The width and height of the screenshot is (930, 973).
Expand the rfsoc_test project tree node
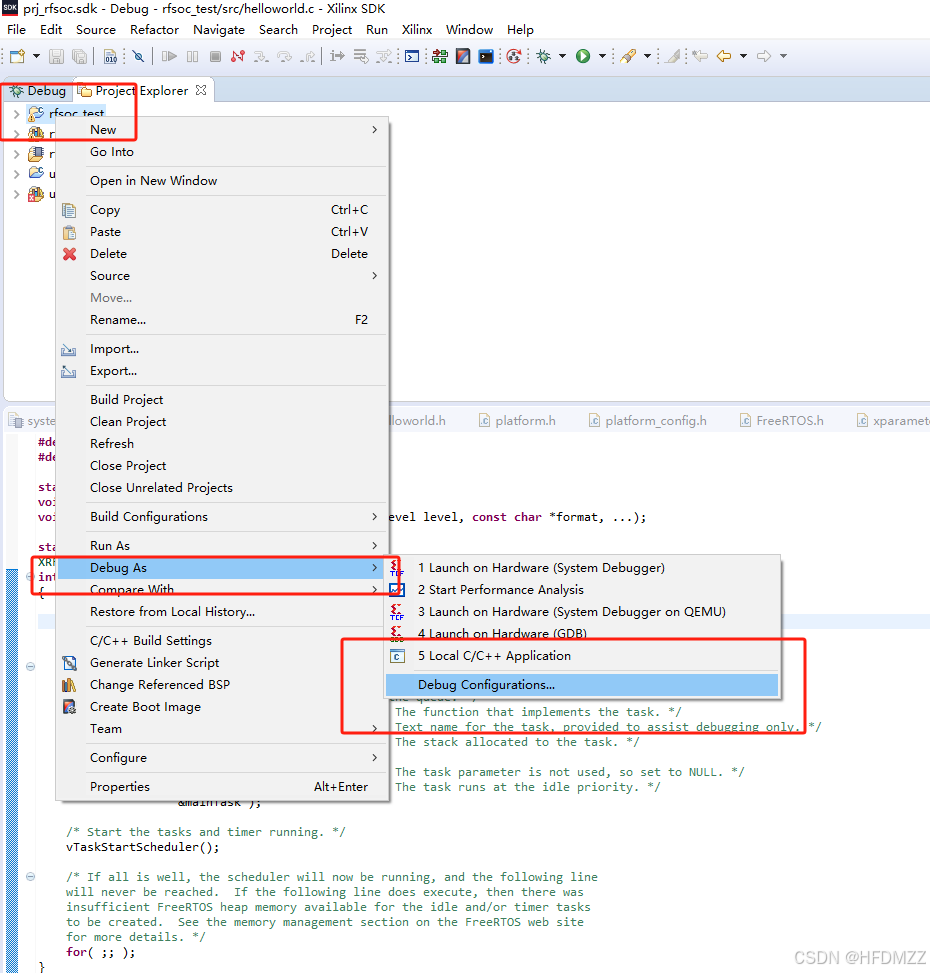point(17,114)
